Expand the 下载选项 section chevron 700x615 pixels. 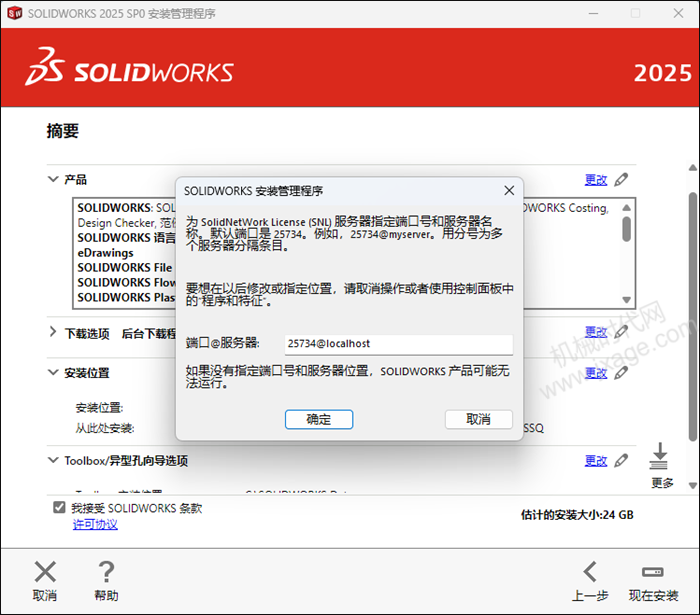[53, 332]
